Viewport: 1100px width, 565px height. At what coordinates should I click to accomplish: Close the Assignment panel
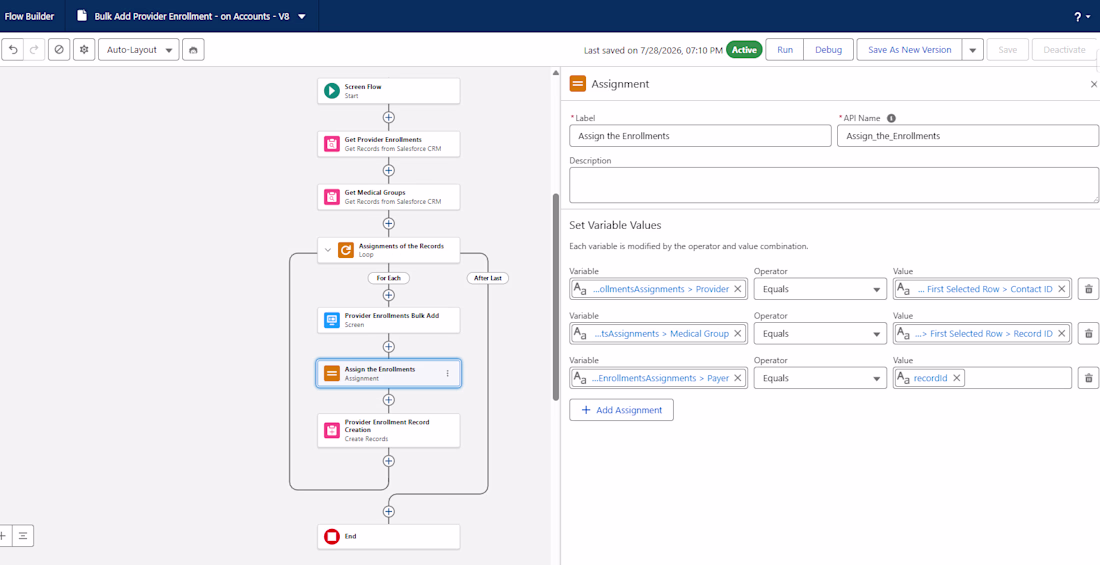point(1093,84)
